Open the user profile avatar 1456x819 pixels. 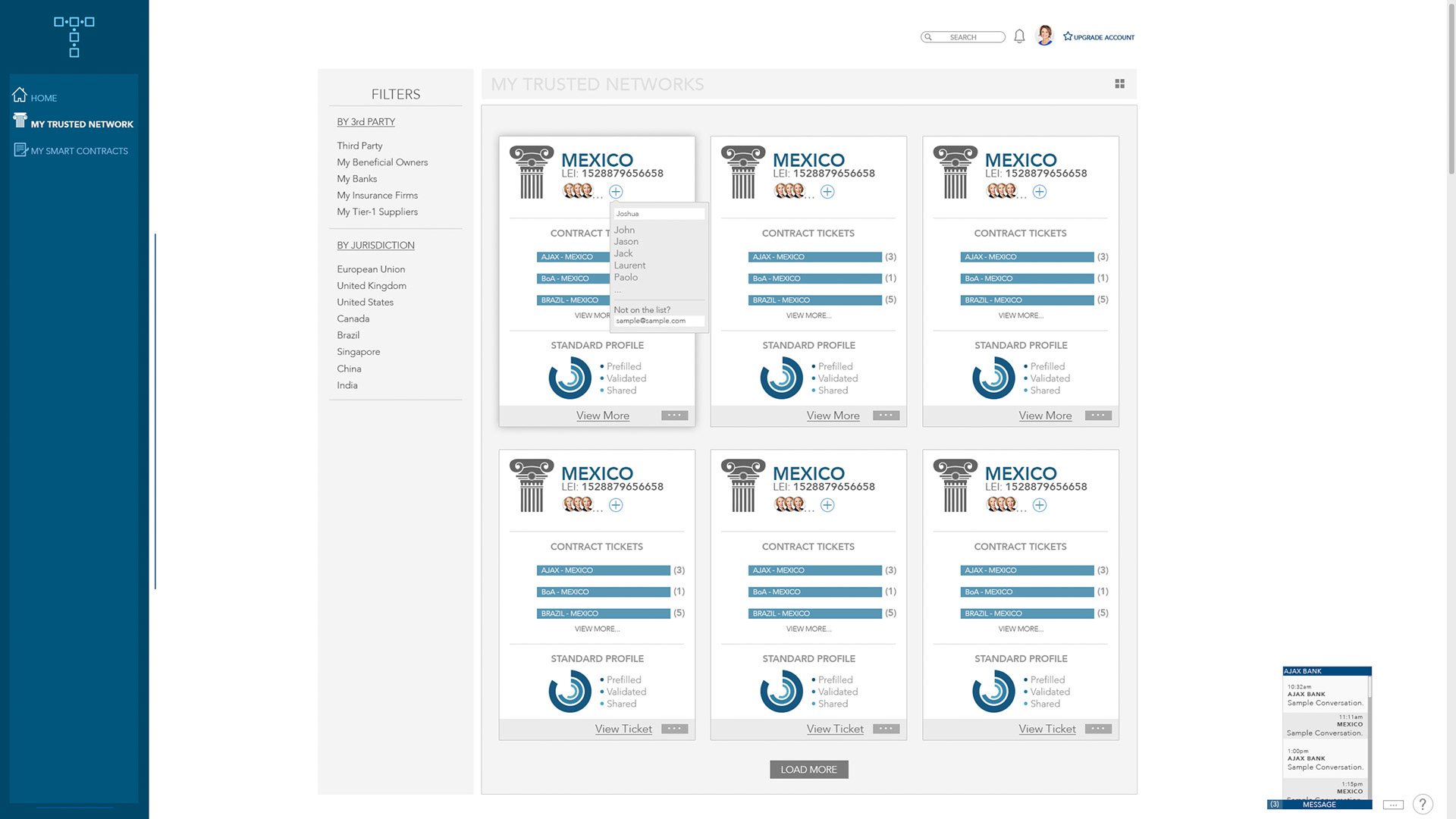1044,36
